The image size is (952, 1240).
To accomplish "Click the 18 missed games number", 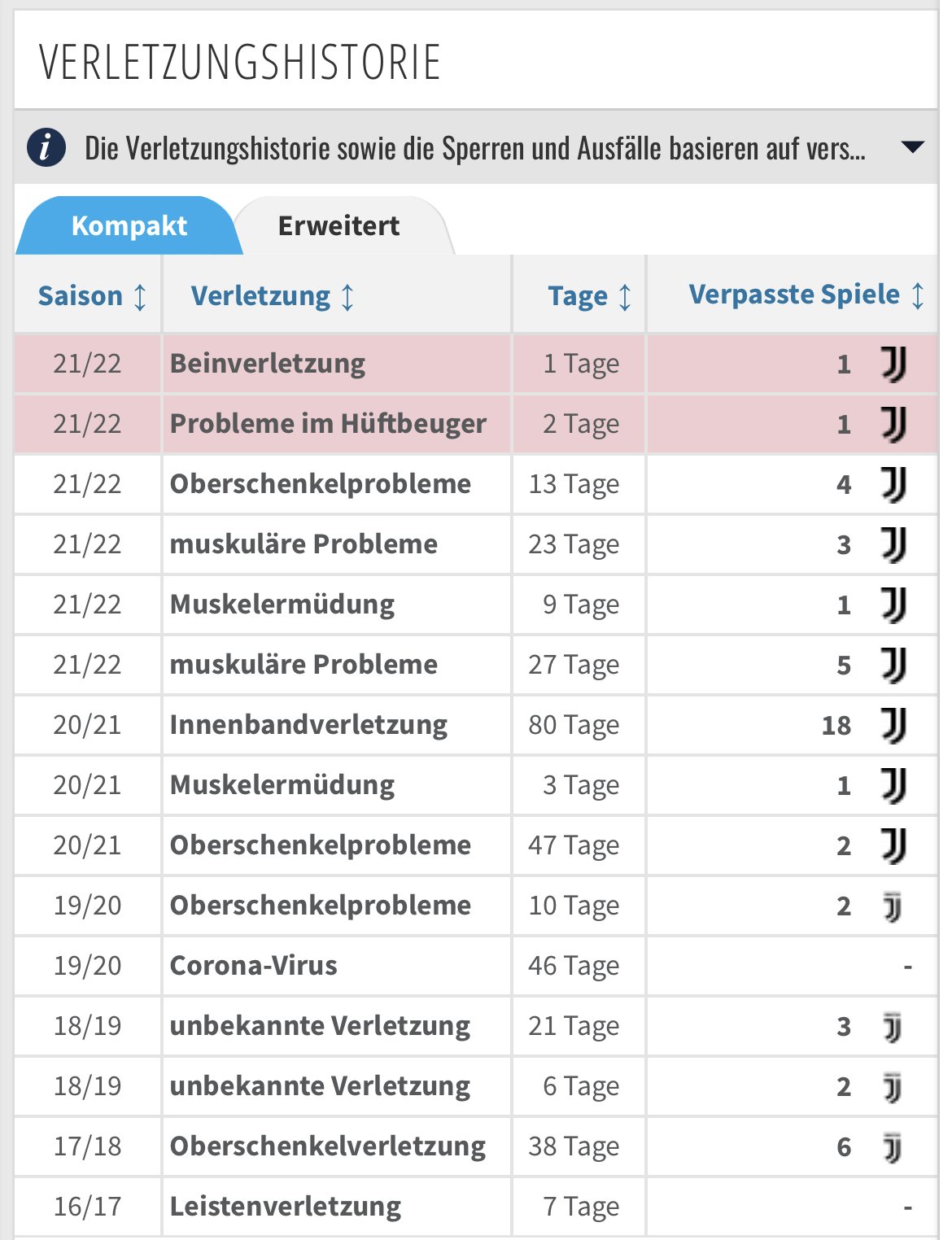I will 836,725.
